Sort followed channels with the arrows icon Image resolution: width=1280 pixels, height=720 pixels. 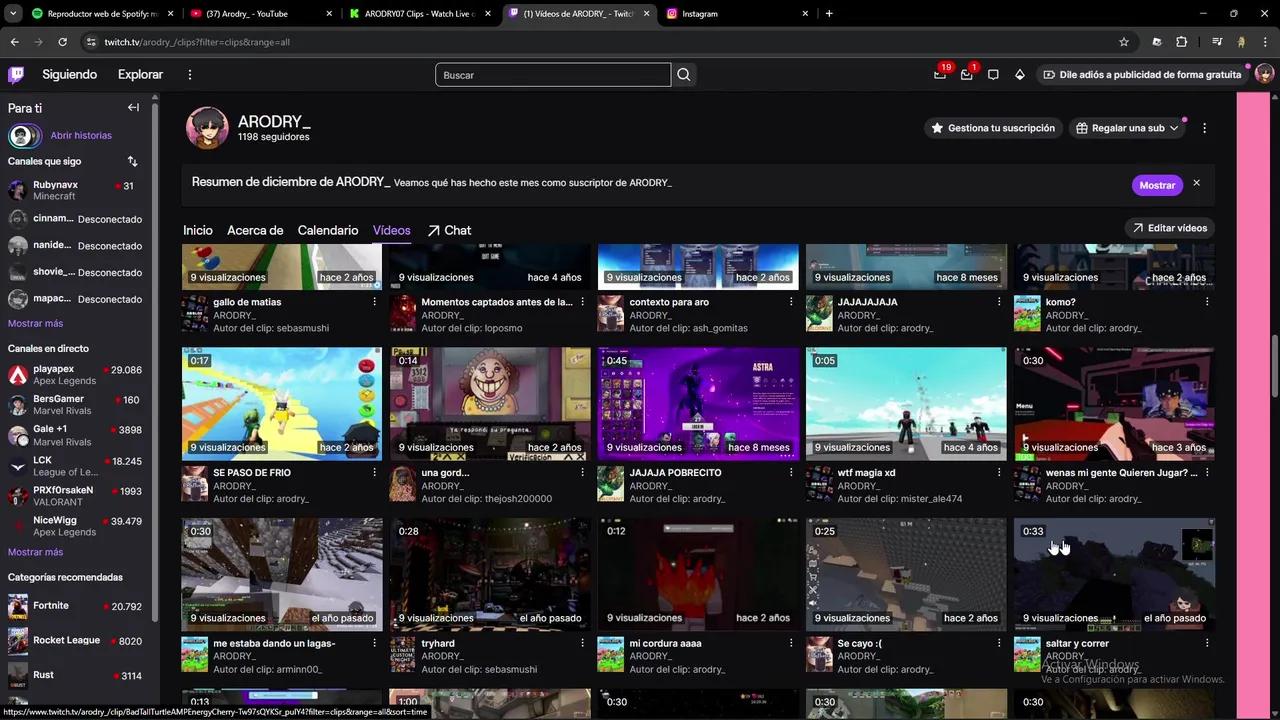(x=133, y=161)
